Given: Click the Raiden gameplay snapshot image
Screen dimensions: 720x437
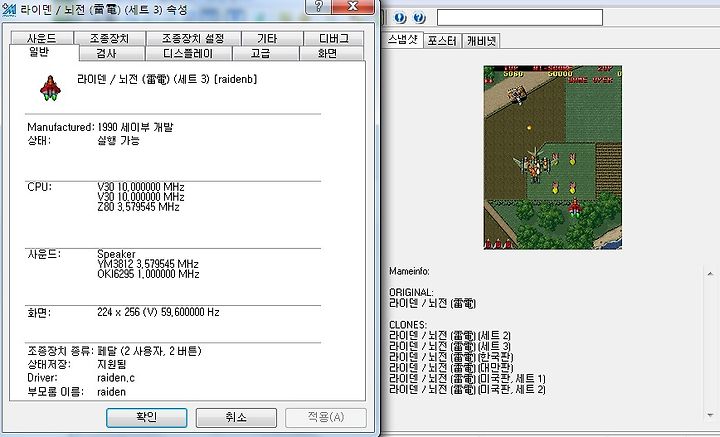Looking at the screenshot, I should tap(552, 157).
